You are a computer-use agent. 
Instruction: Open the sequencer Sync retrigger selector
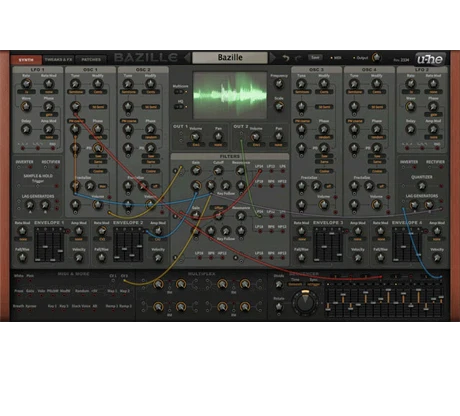coord(314,285)
